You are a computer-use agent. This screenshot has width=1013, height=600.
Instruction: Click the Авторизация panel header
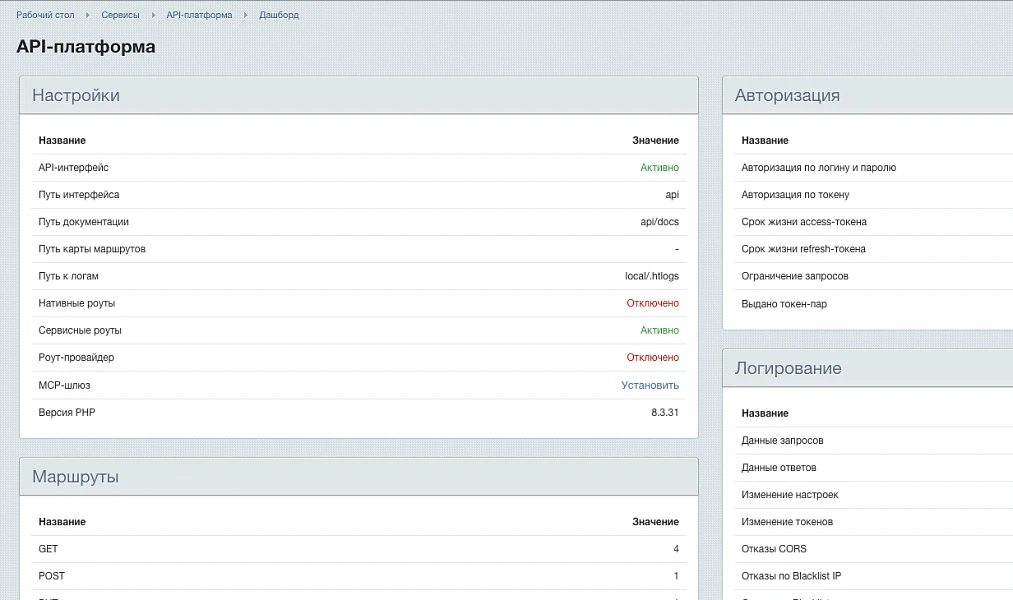click(x=868, y=95)
